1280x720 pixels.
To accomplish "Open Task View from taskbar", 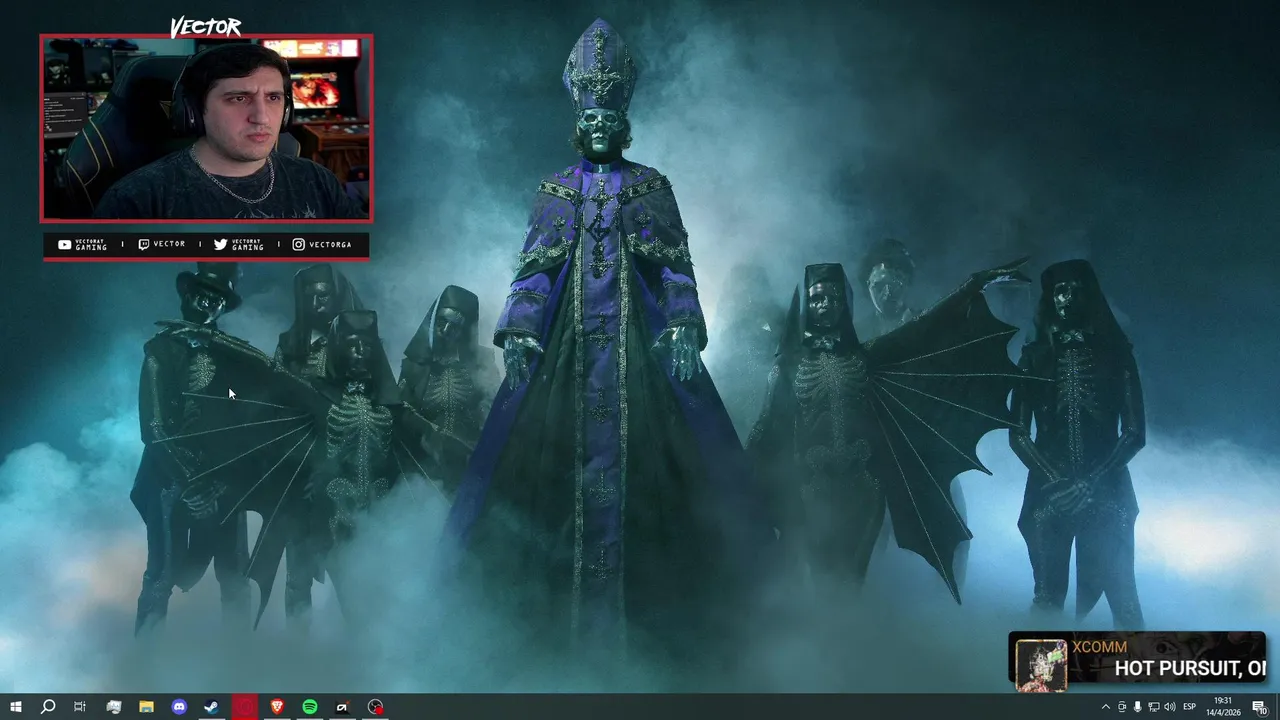I will (x=80, y=707).
